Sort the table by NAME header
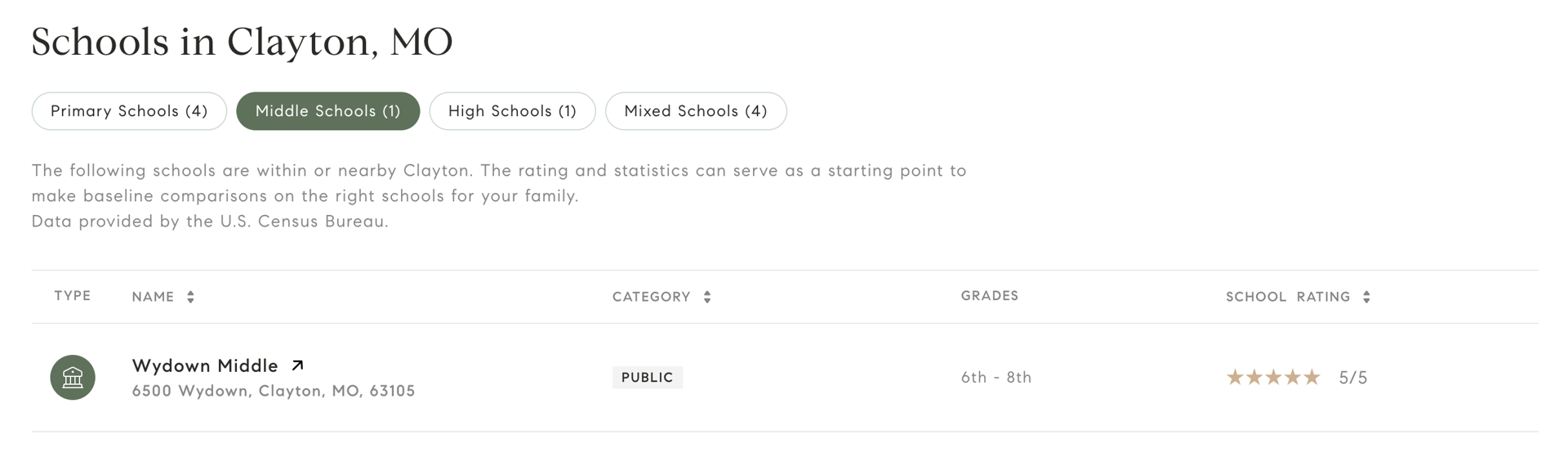The height and width of the screenshot is (457, 1568). [153, 297]
